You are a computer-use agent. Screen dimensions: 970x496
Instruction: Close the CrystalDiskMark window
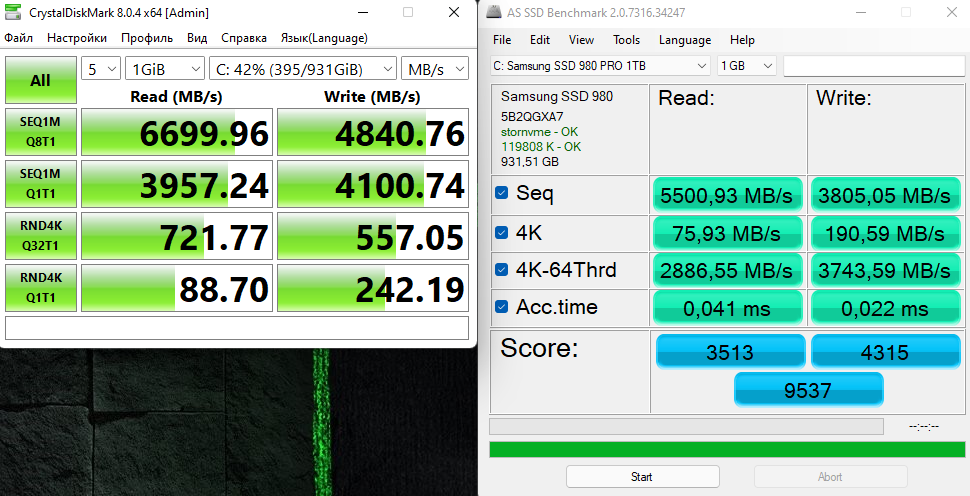[454, 12]
